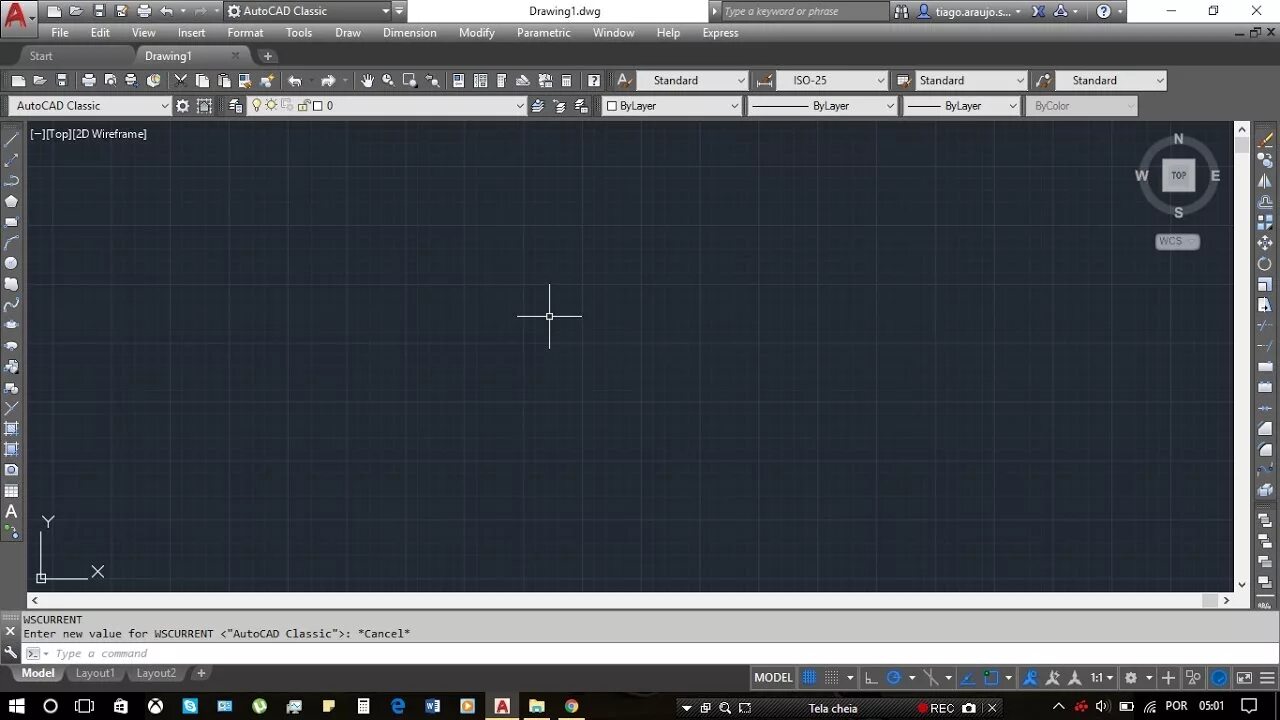Viewport: 1280px width, 720px height.
Task: Toggle snap mode dotted grid icon
Action: [x=832, y=678]
